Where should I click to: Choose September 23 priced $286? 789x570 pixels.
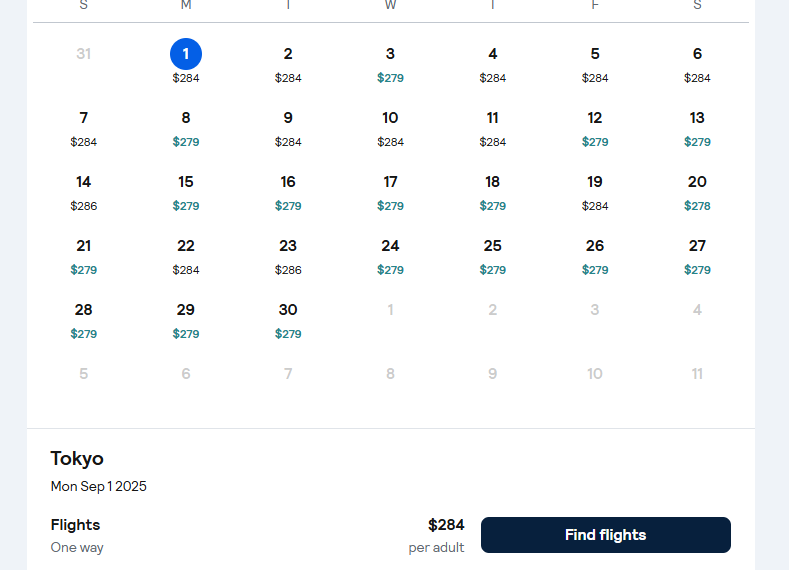tap(288, 255)
